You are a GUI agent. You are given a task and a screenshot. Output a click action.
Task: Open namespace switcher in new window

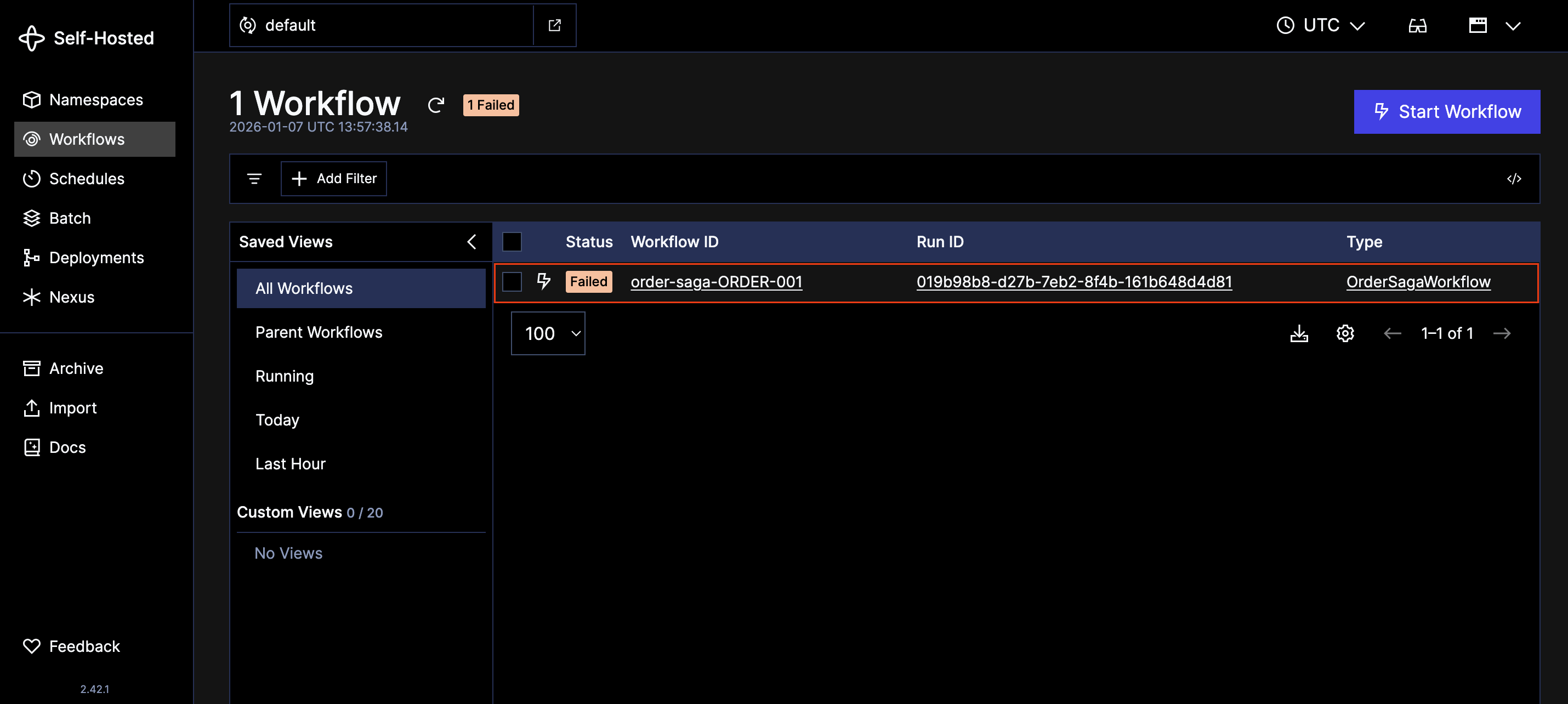tap(554, 25)
